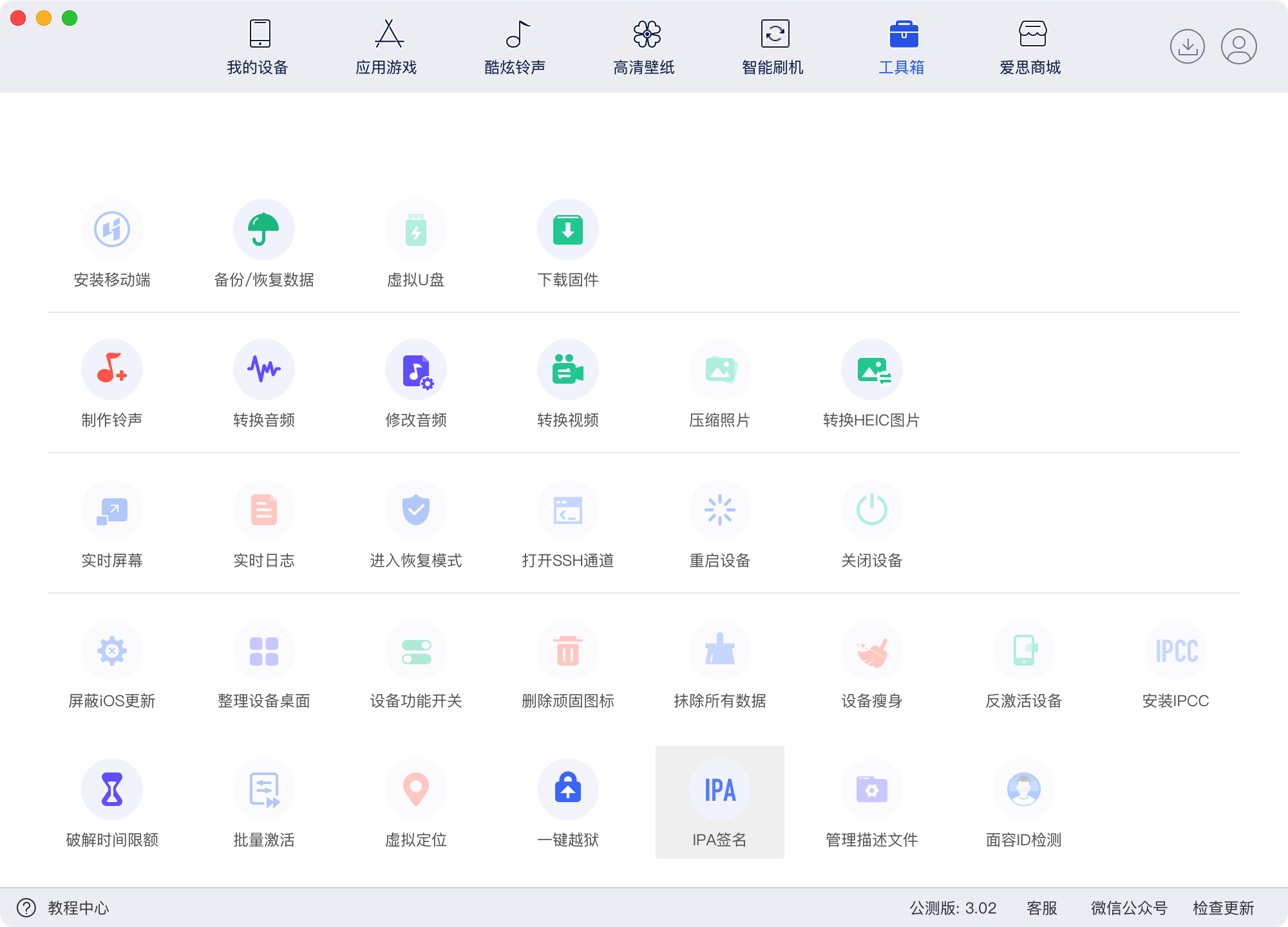Click the 客服 support link

(1042, 908)
